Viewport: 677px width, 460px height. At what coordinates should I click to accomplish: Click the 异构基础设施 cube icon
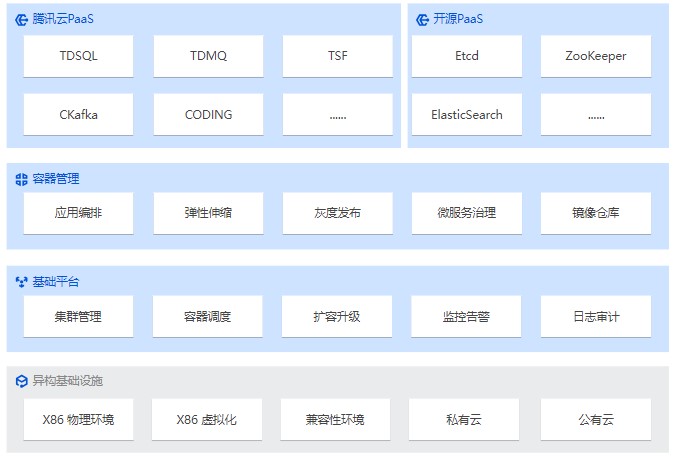pyautogui.click(x=22, y=381)
